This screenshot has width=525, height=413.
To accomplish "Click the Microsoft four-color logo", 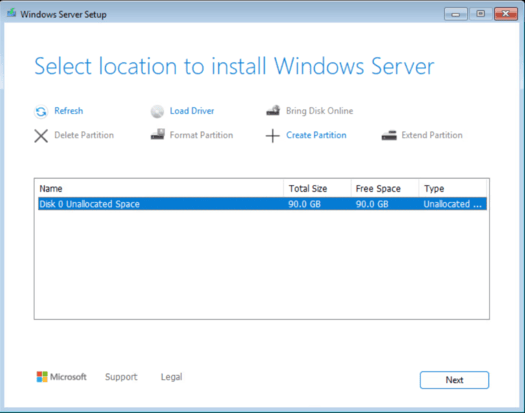I will click(x=42, y=377).
